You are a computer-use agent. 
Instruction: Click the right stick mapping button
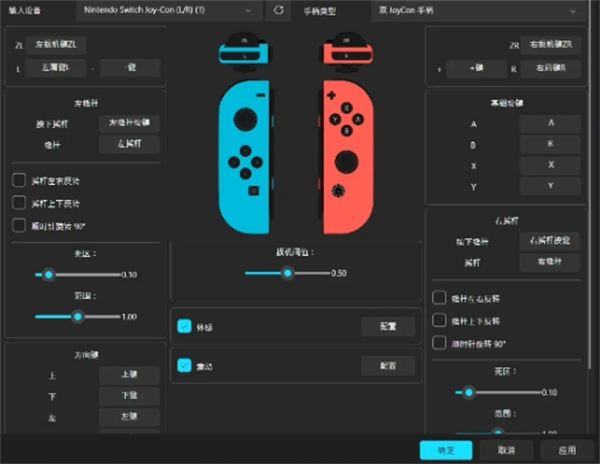pyautogui.click(x=550, y=262)
